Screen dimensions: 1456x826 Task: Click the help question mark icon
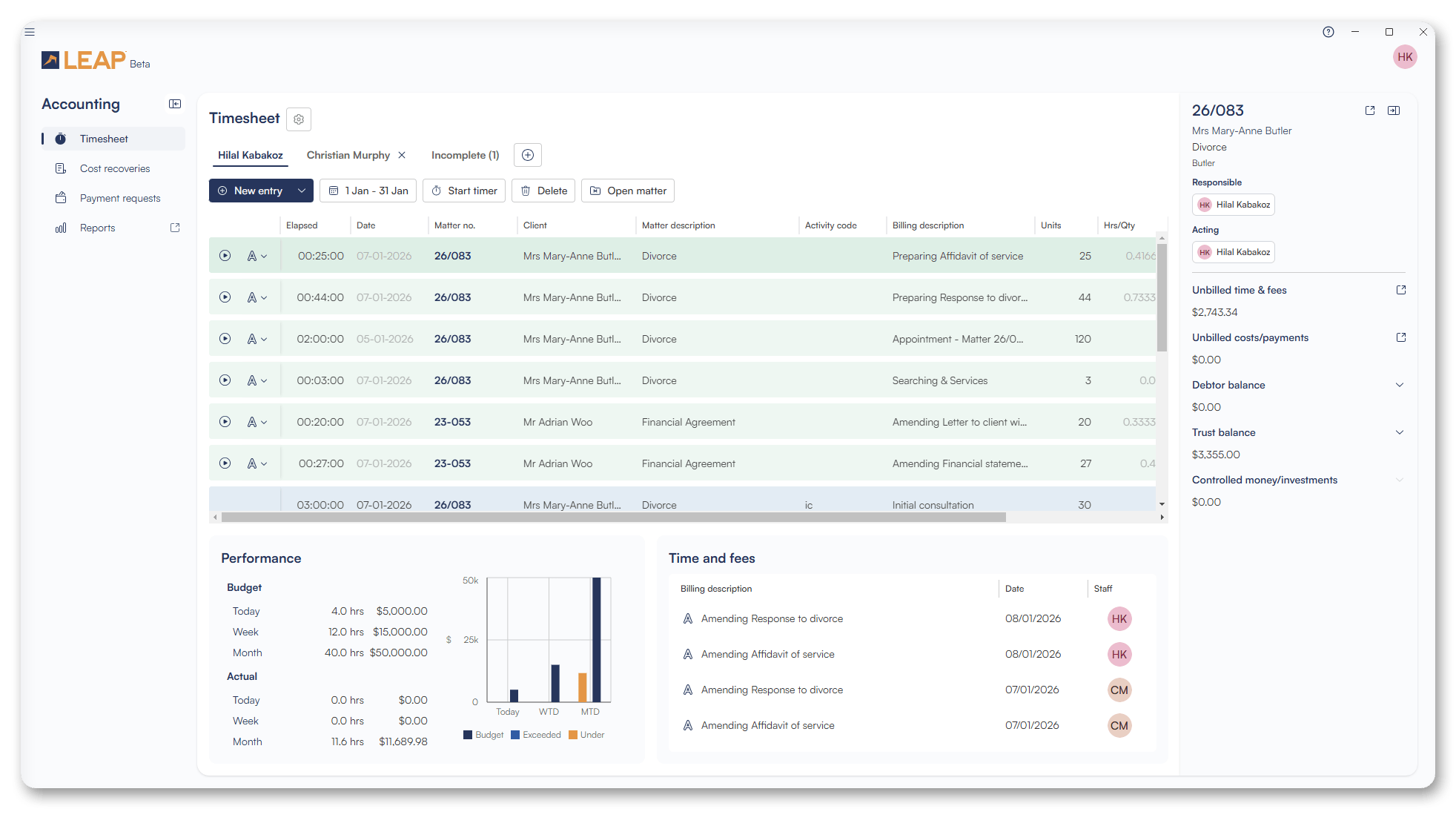coord(1328,32)
